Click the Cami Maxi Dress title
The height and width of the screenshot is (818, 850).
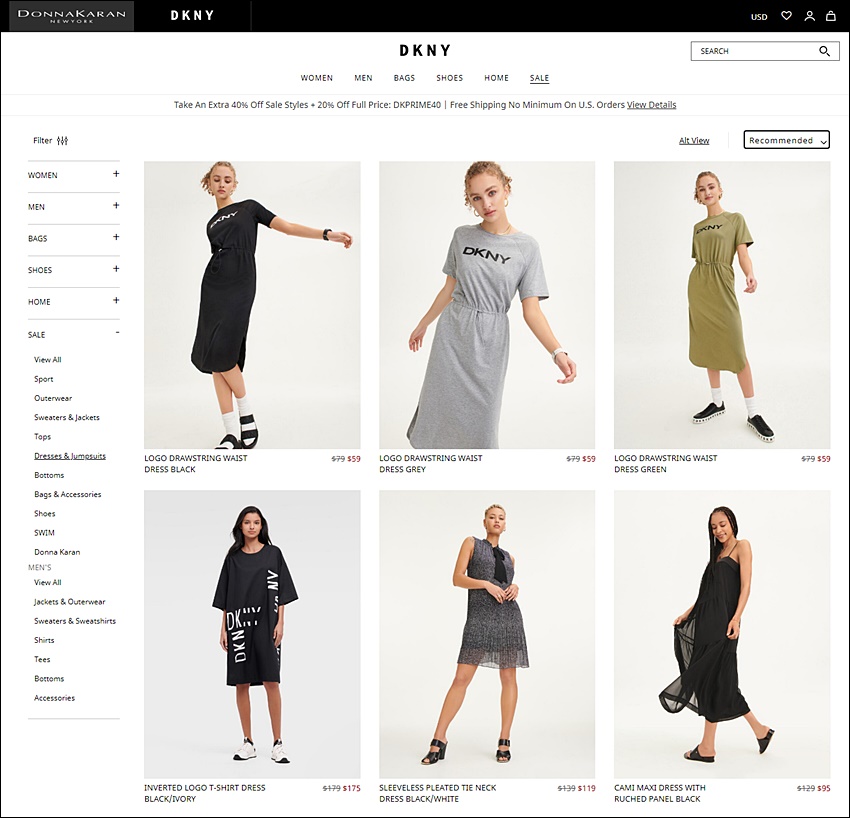point(660,793)
